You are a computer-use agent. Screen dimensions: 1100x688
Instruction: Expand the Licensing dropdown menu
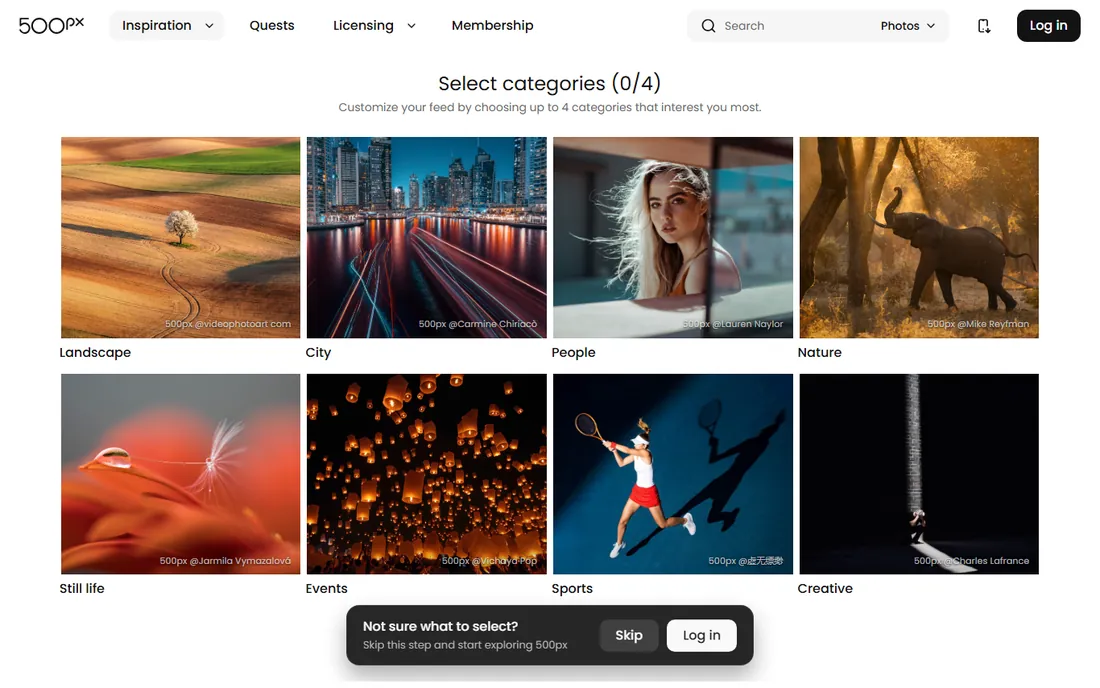(374, 26)
